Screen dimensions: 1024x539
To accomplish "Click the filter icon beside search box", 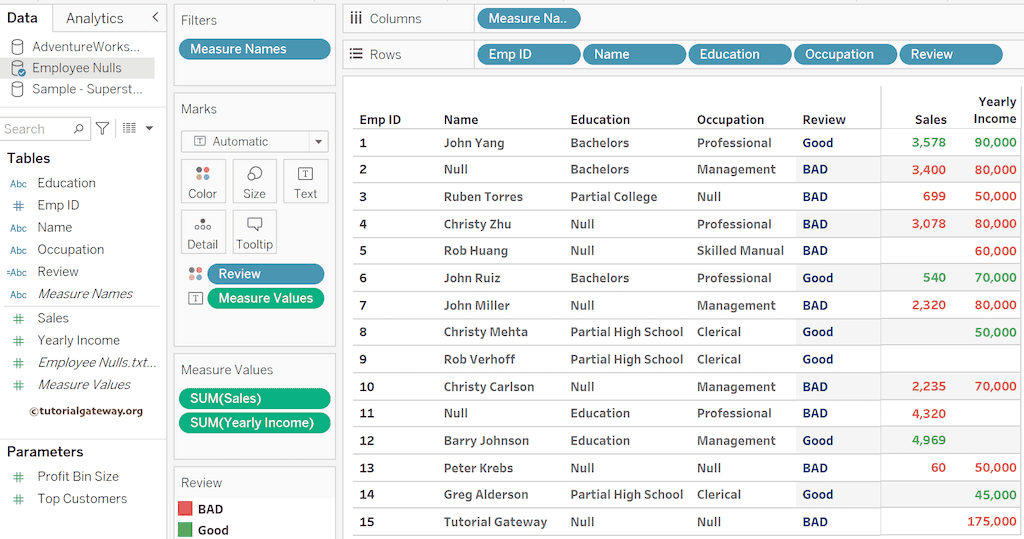I will tap(102, 129).
